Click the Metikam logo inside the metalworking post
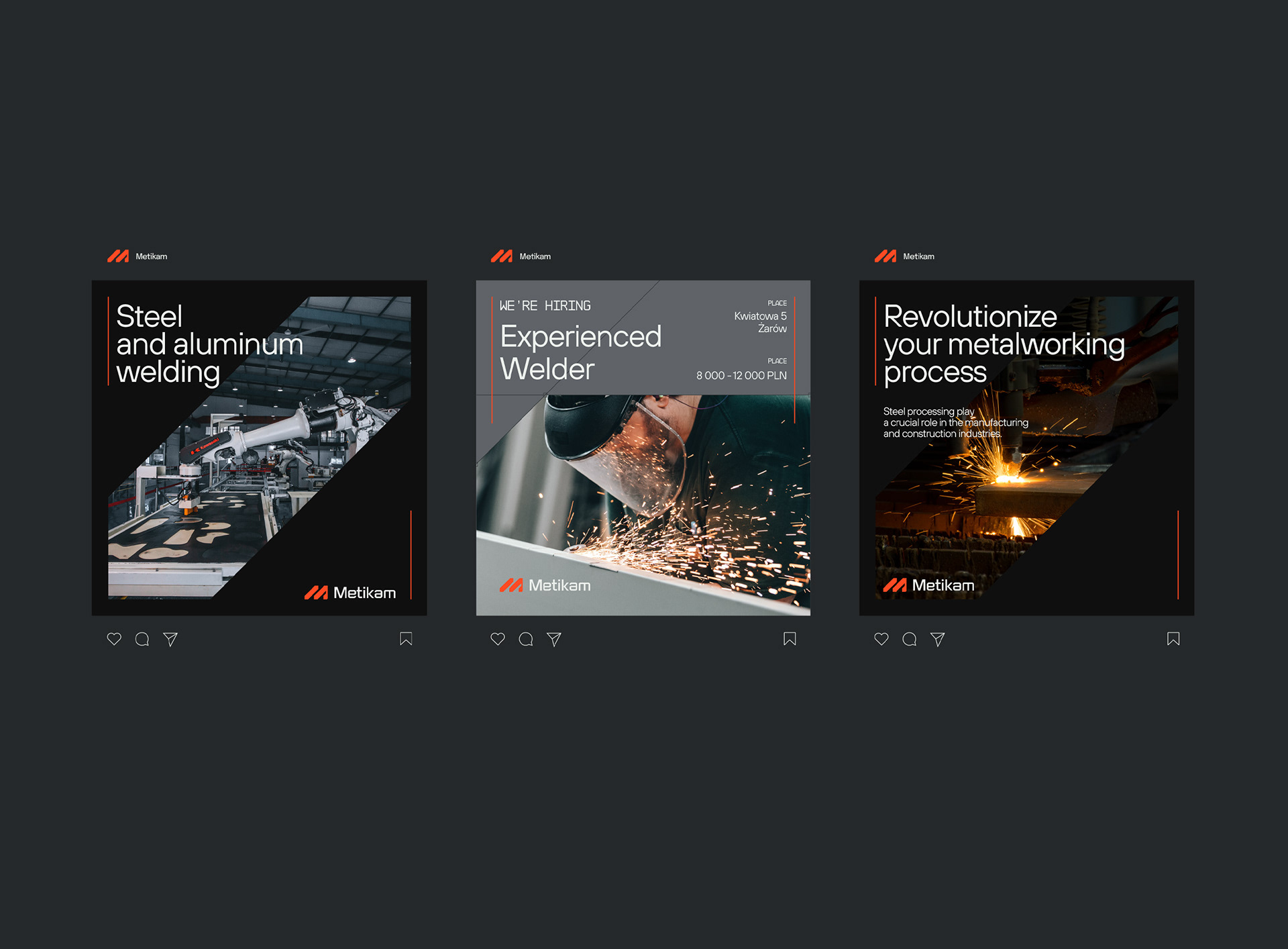 pos(929,585)
